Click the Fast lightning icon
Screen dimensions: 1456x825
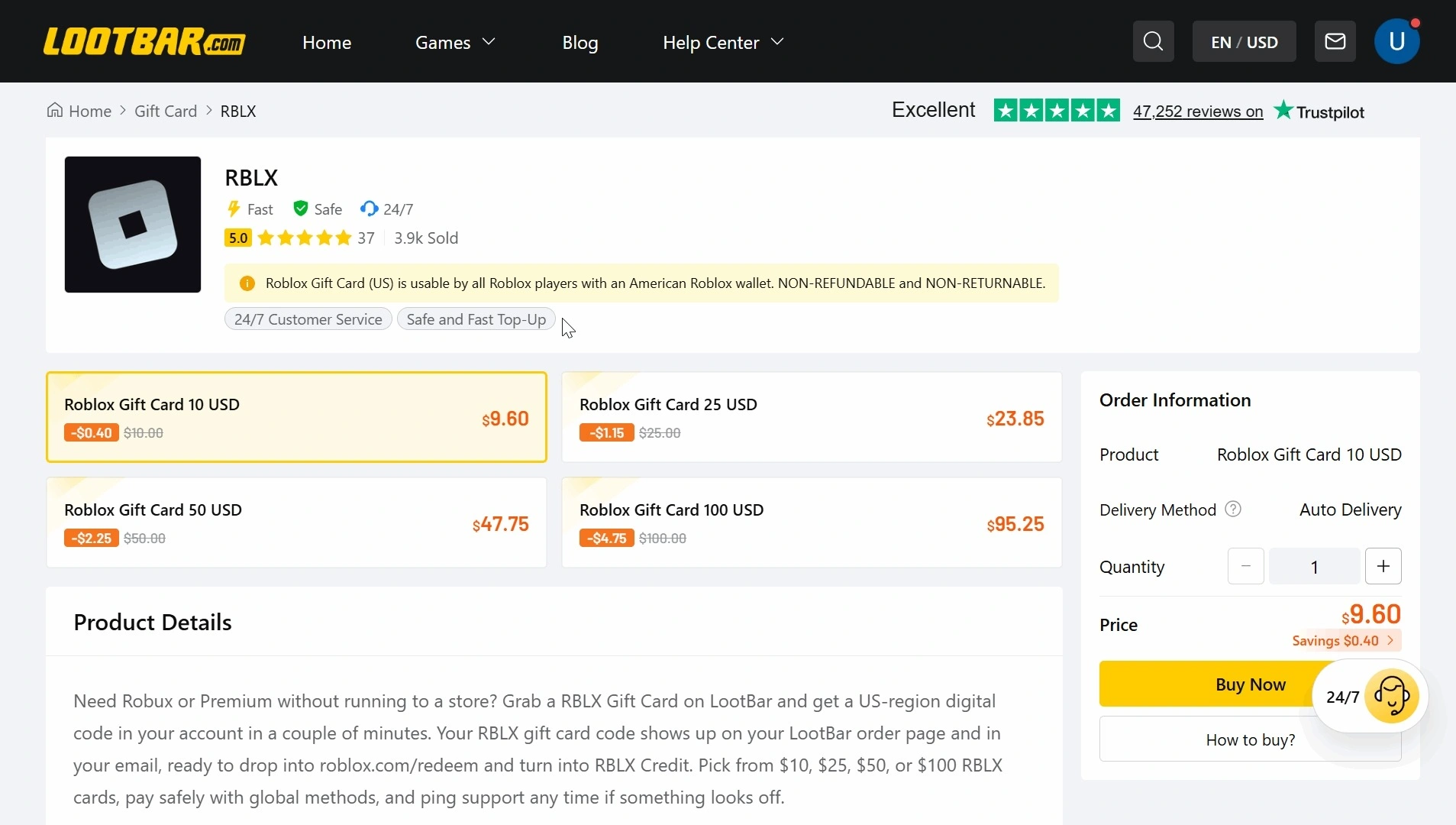[x=234, y=209]
